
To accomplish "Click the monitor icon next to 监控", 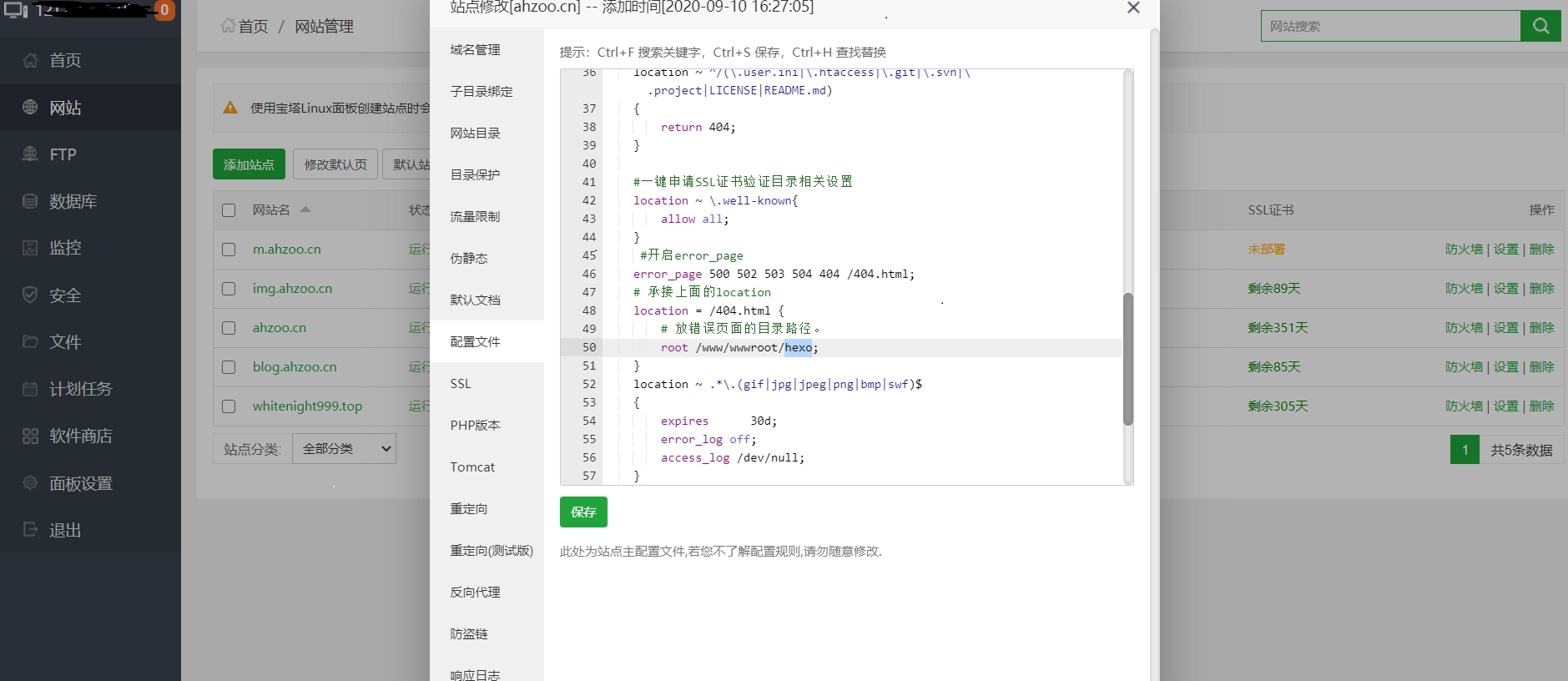I will (30, 247).
